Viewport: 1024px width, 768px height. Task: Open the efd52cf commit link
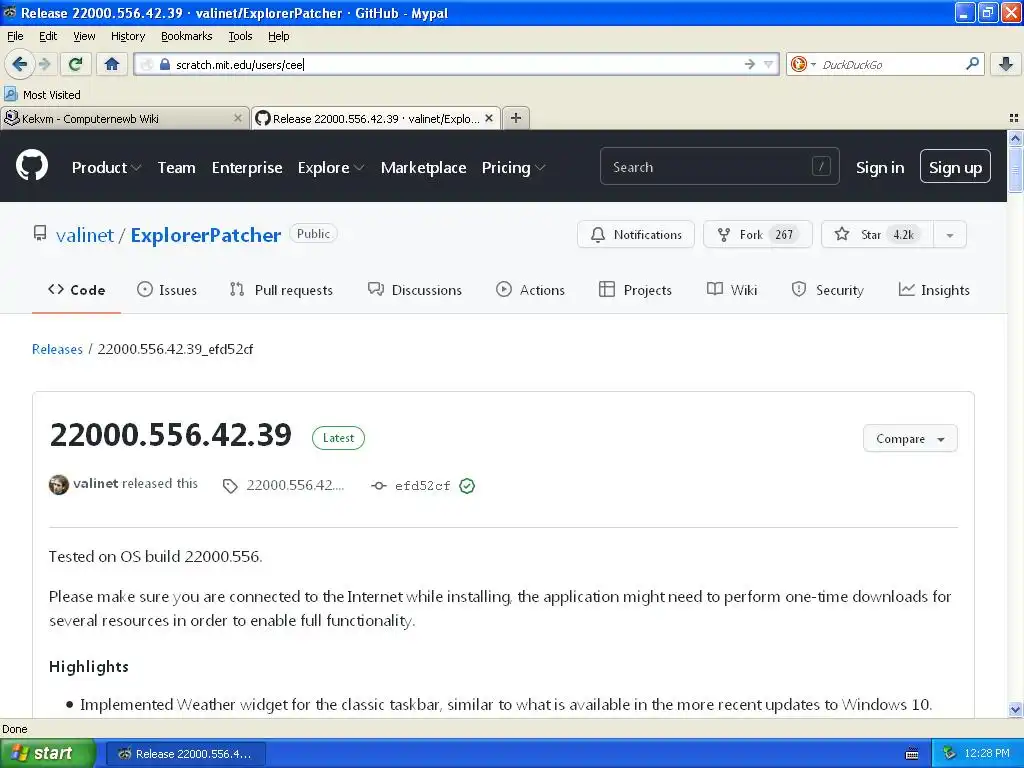pyautogui.click(x=423, y=486)
